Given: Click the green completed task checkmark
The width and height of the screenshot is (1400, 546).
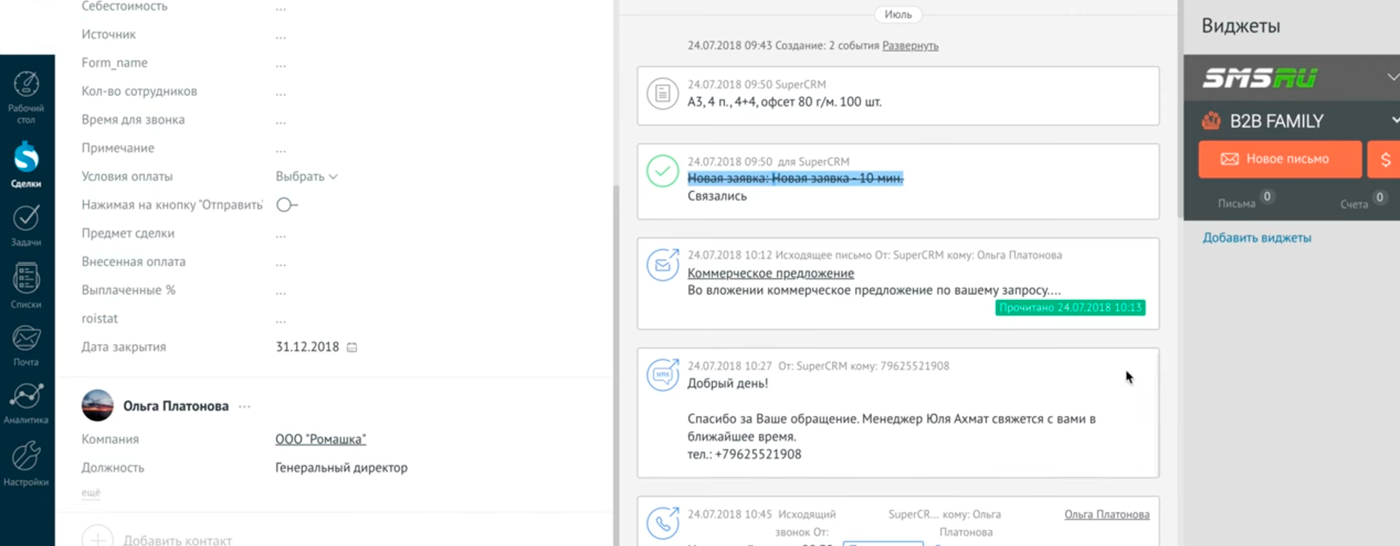Looking at the screenshot, I should point(662,171).
